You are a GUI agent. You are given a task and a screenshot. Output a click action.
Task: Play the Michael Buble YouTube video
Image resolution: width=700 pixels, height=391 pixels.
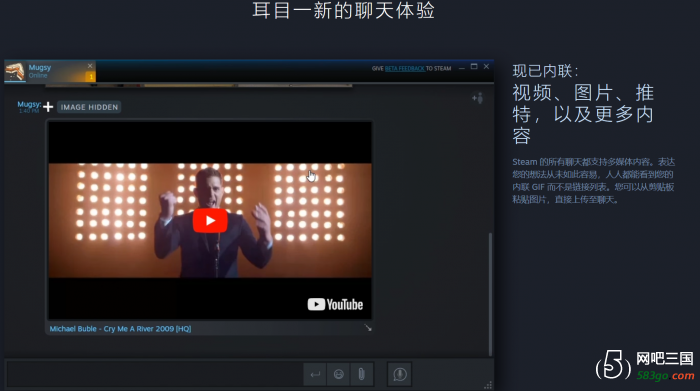click(x=210, y=220)
